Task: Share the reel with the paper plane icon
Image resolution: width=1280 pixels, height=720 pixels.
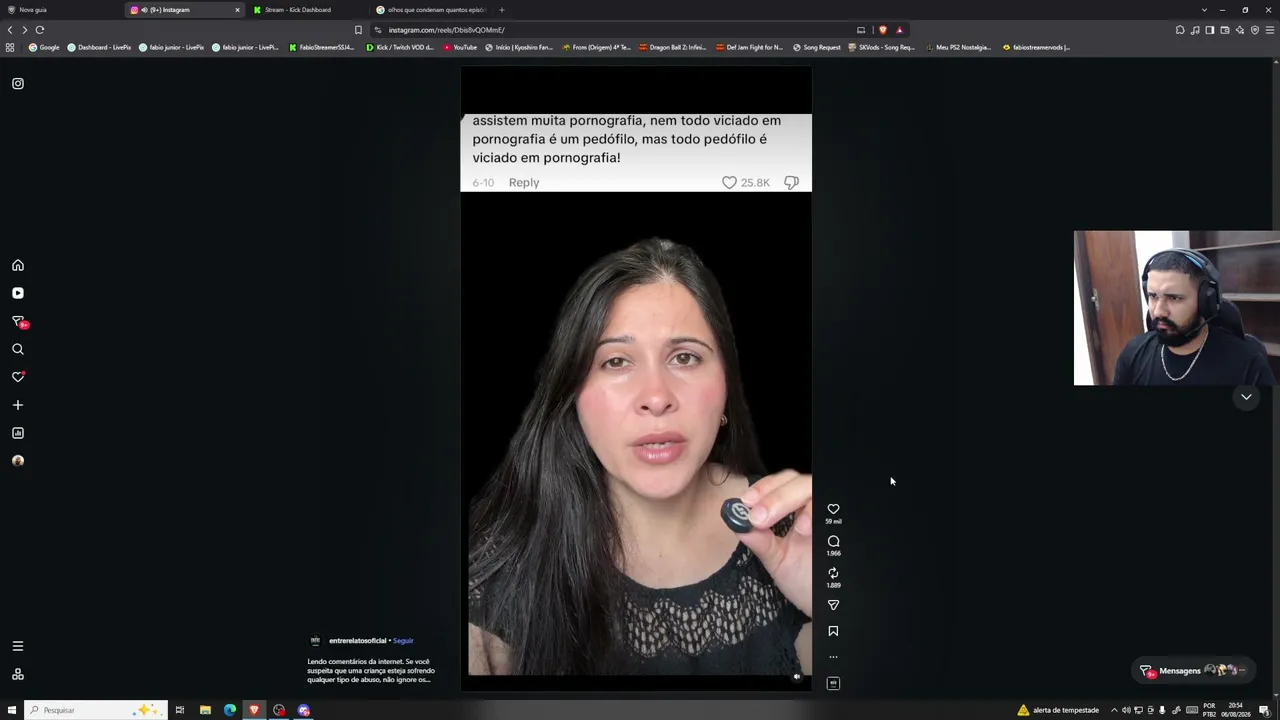Action: tap(833, 605)
